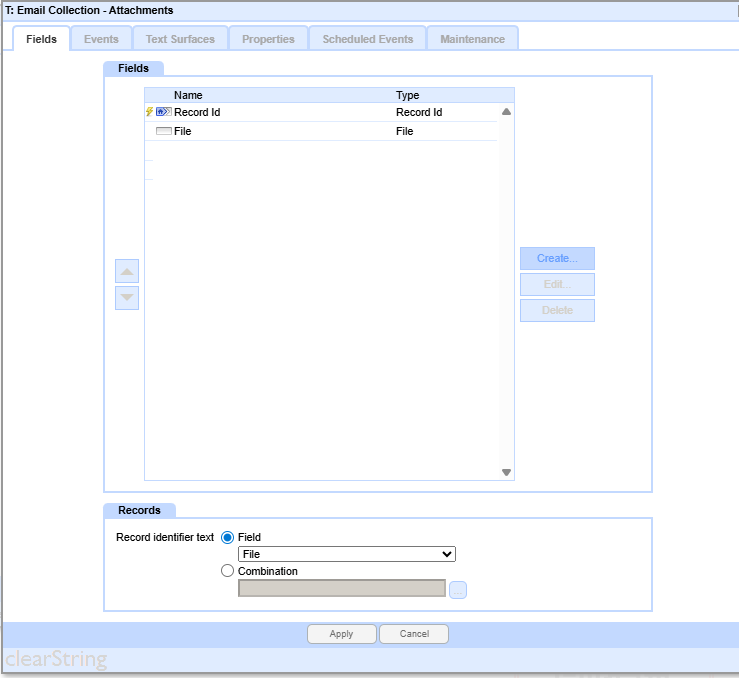
Task: Click the File field type icon
Action: point(163,131)
